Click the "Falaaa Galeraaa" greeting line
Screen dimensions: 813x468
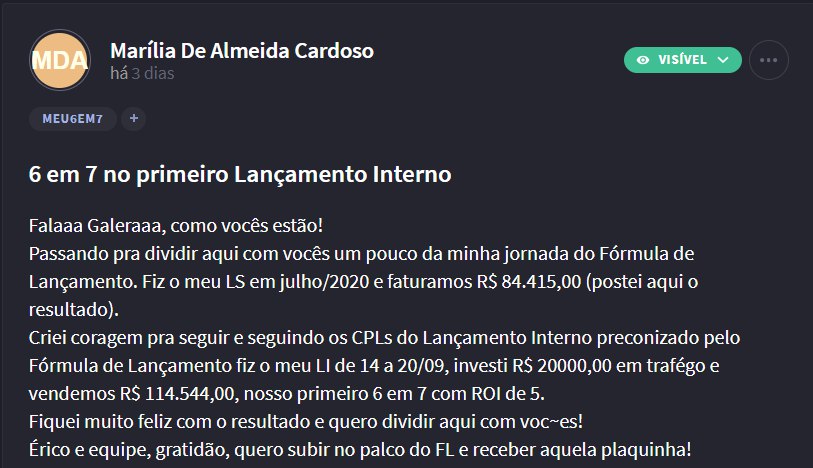176,226
